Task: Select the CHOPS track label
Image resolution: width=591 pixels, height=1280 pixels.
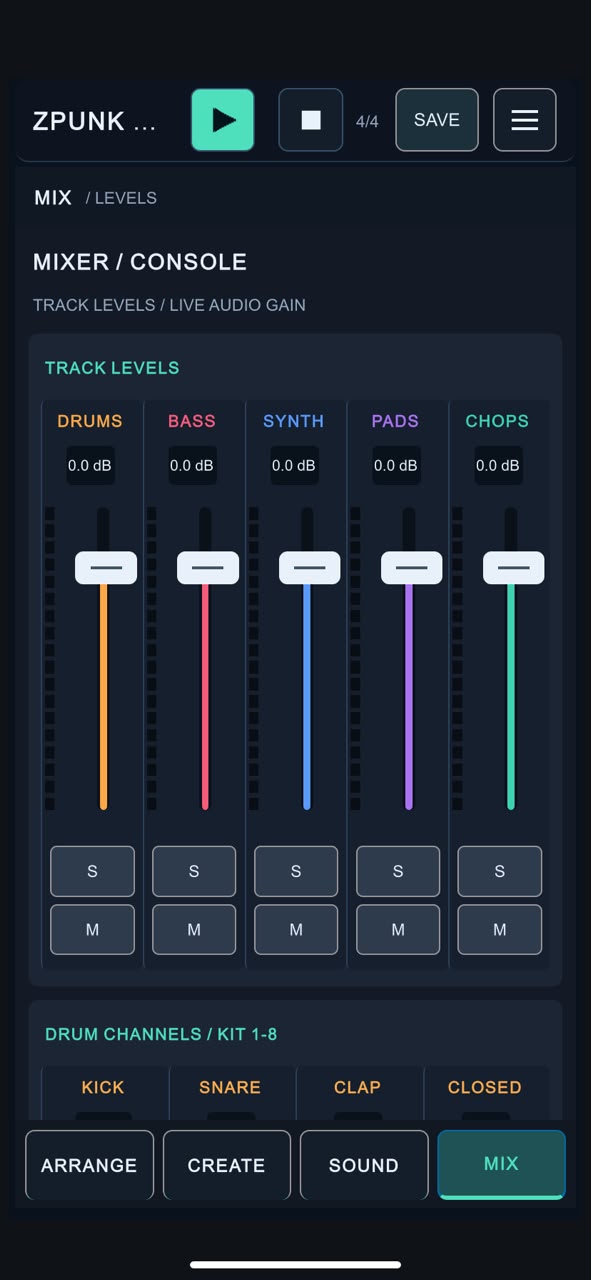Action: [498, 421]
